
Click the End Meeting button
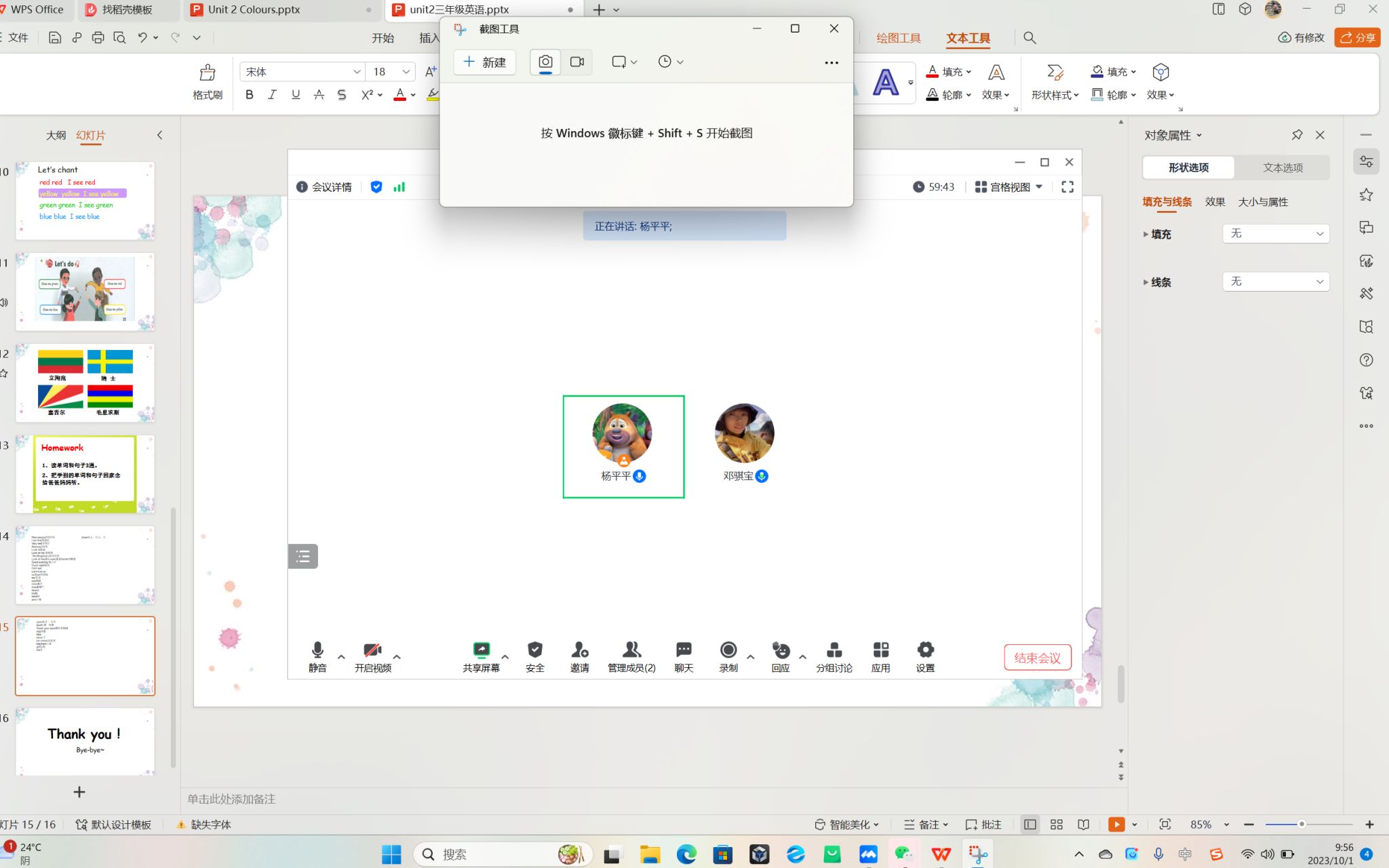coord(1037,658)
